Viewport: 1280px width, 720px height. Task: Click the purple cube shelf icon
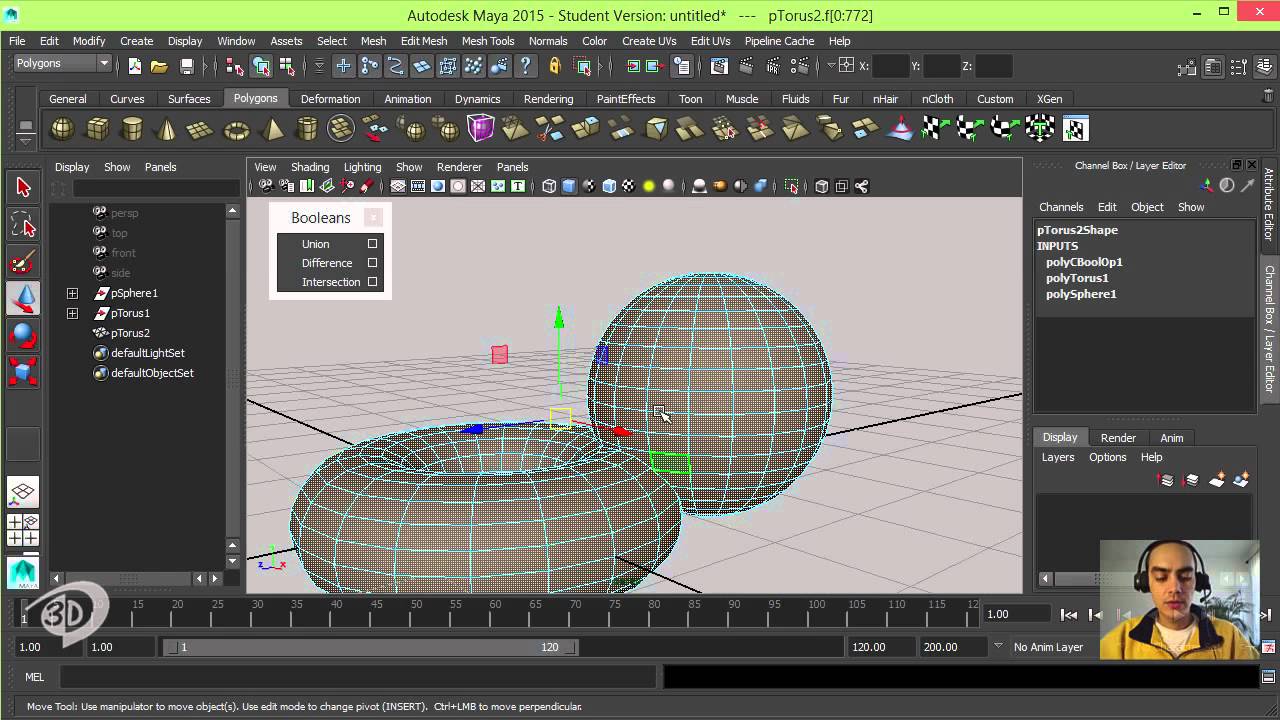[x=481, y=129]
